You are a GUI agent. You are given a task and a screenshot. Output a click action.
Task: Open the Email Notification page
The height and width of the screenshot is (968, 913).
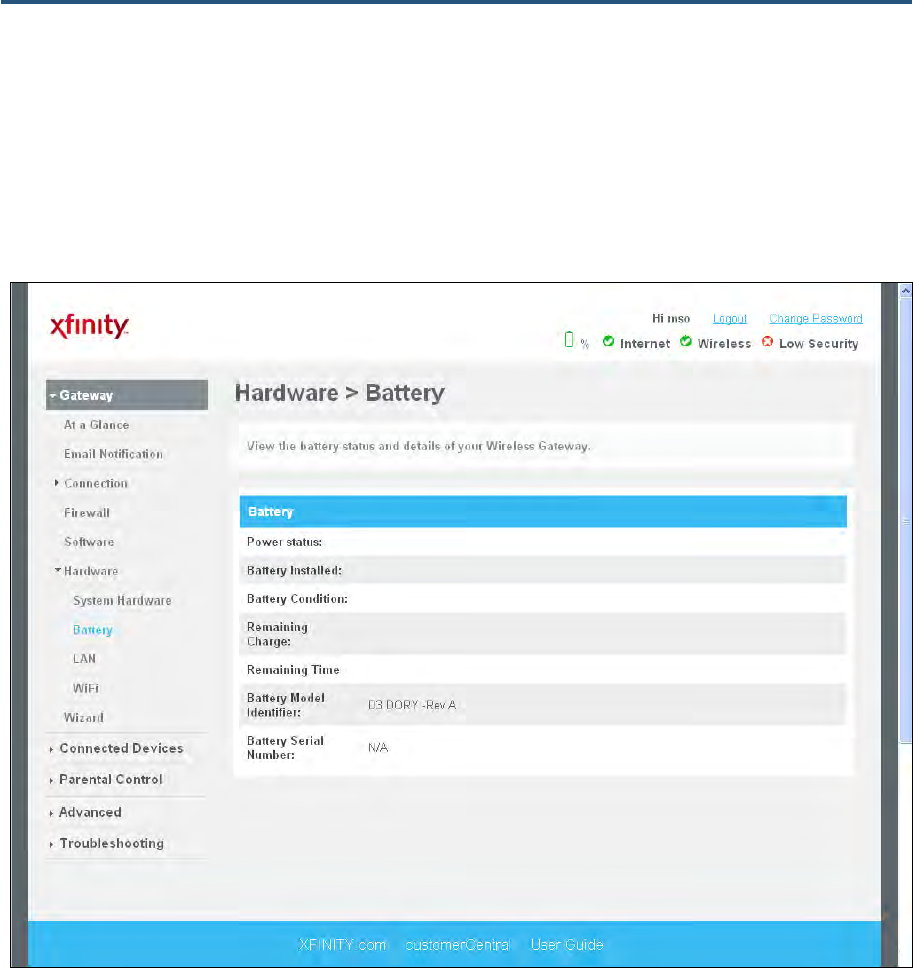click(114, 454)
